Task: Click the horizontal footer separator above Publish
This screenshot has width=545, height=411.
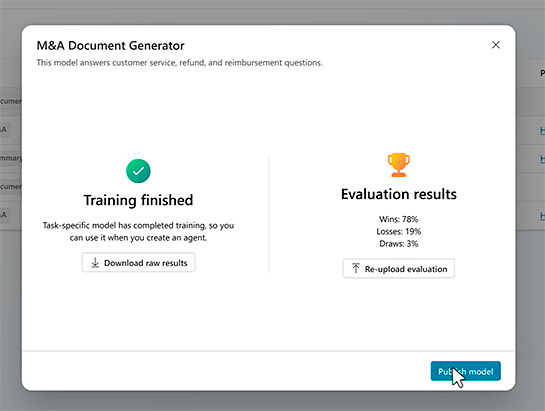Action: point(268,351)
